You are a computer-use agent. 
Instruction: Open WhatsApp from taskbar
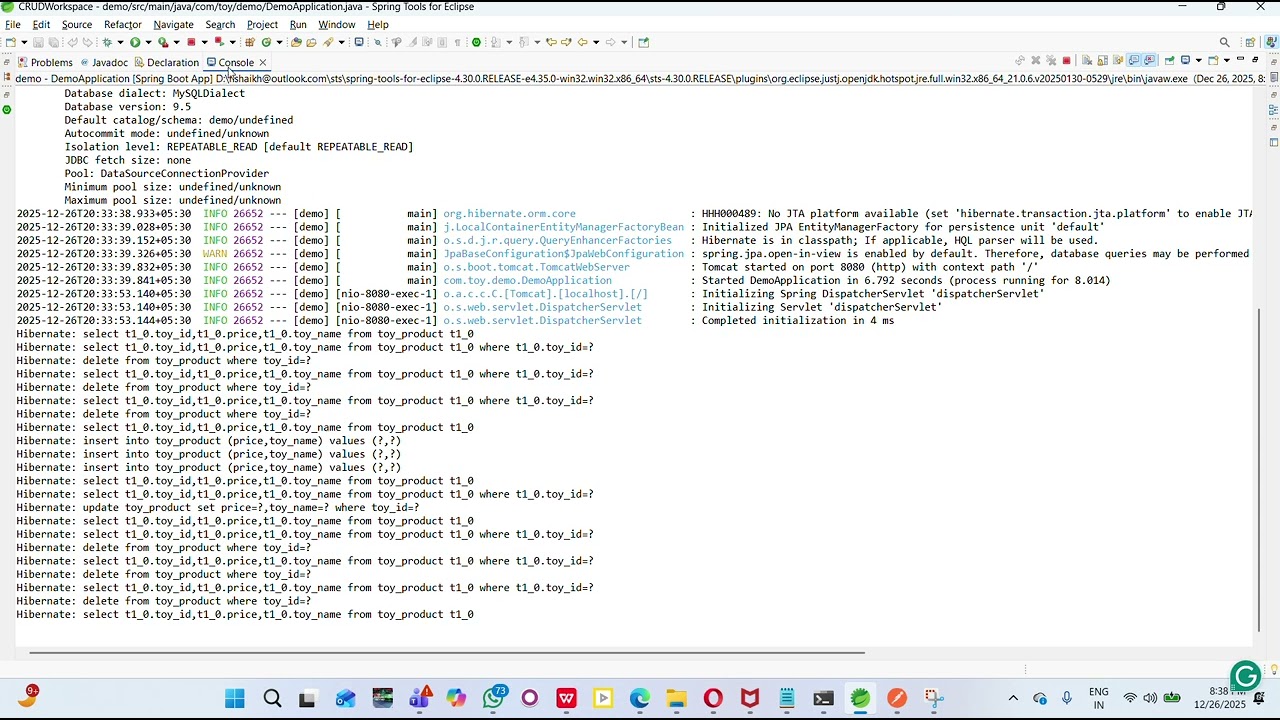(x=493, y=698)
